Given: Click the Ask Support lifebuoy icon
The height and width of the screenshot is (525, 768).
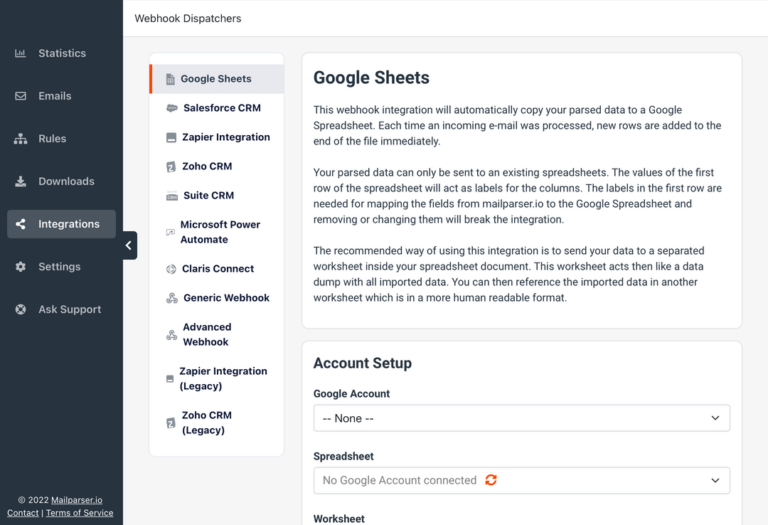Looking at the screenshot, I should click(x=20, y=309).
